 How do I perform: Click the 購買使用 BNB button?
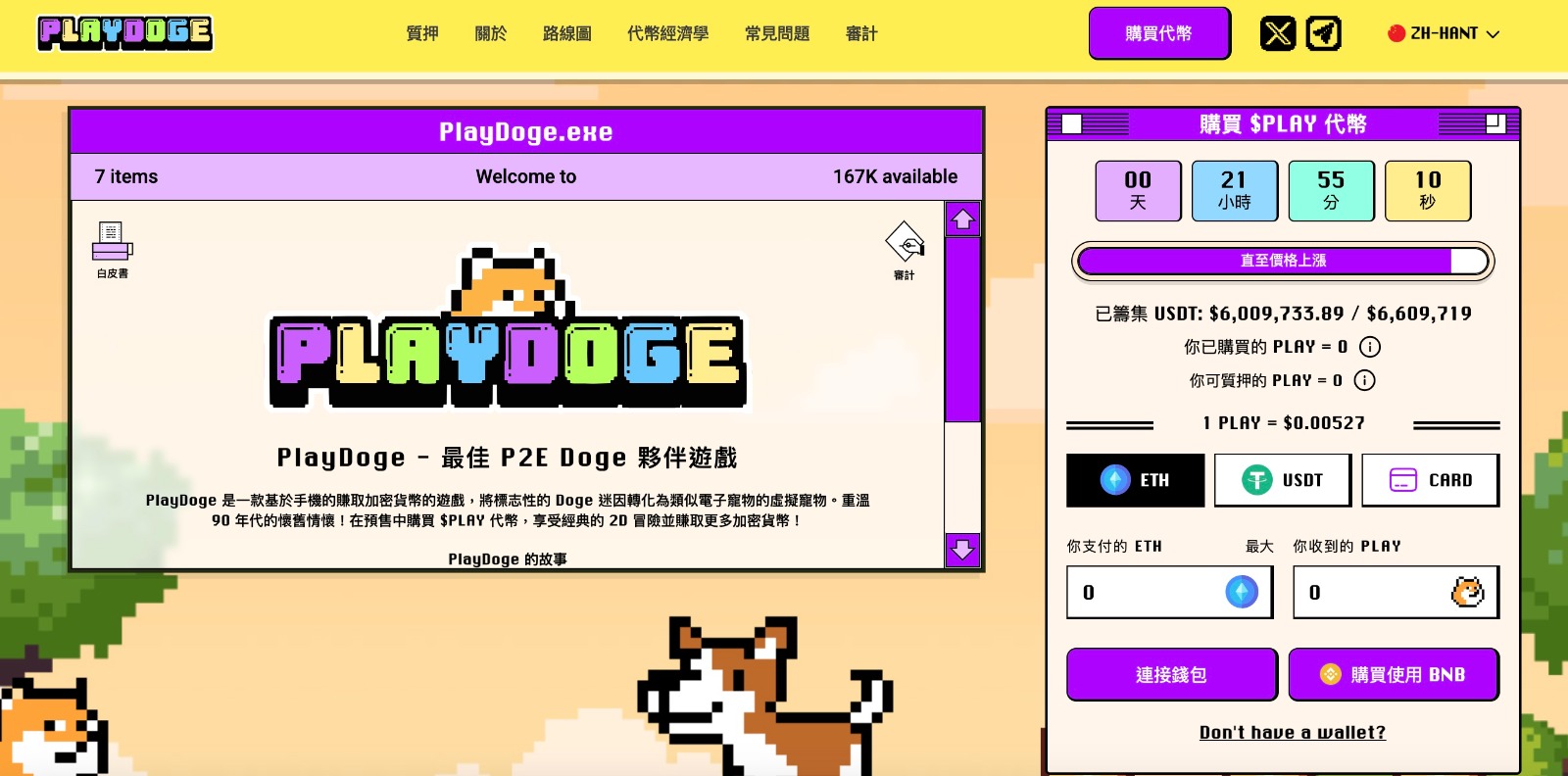pyautogui.click(x=1394, y=674)
